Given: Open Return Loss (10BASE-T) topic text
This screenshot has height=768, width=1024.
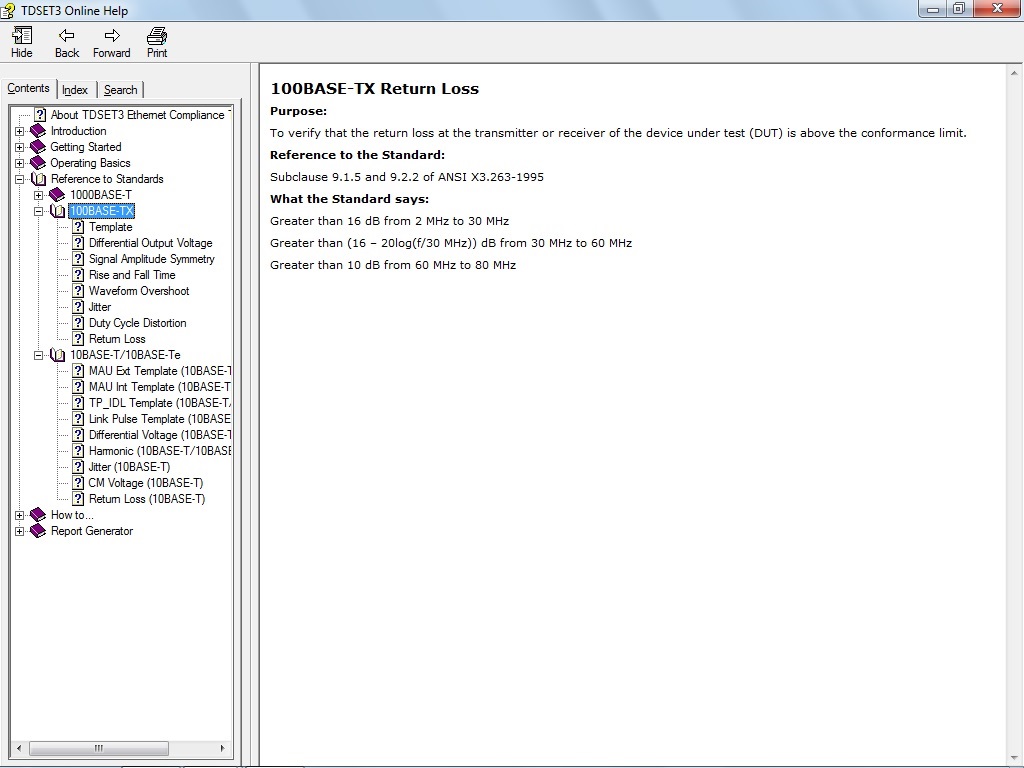Looking at the screenshot, I should 147,499.
